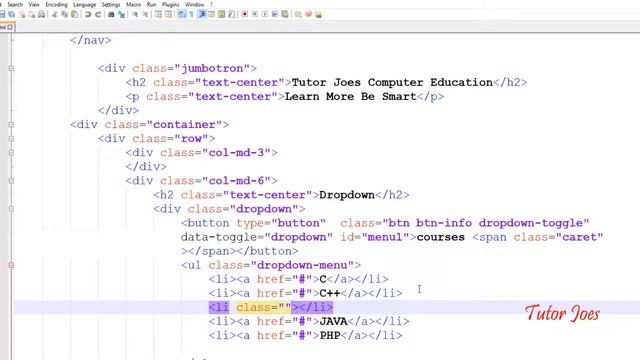Click the "col-md-6" class value

tap(236, 181)
